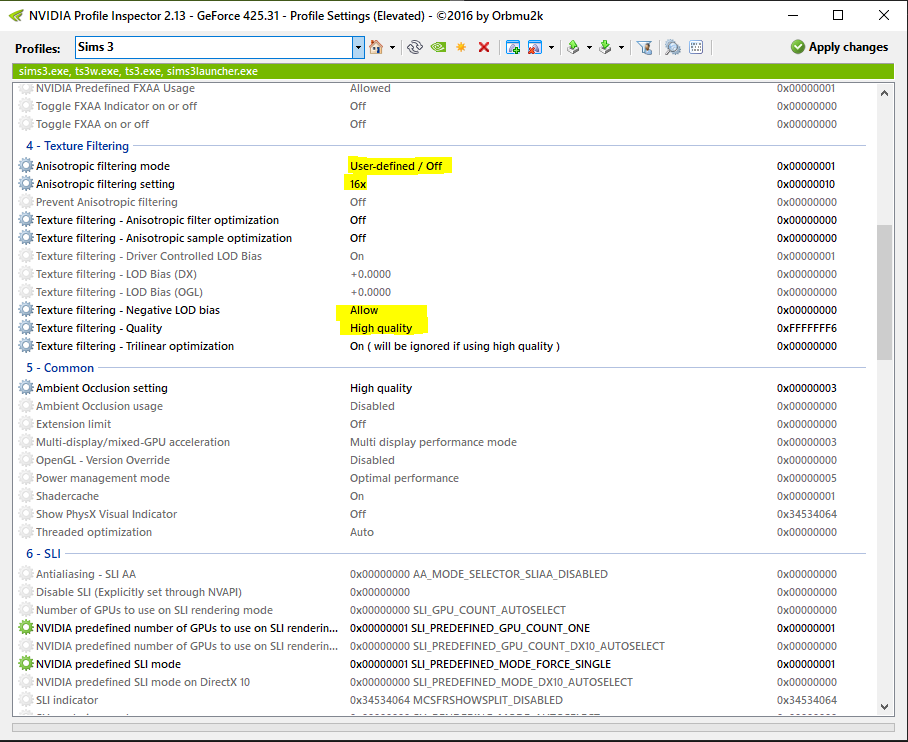Select the NVIDIA Predefined FXAA Usage row
Screen dimensions: 908x742
tap(443, 88)
